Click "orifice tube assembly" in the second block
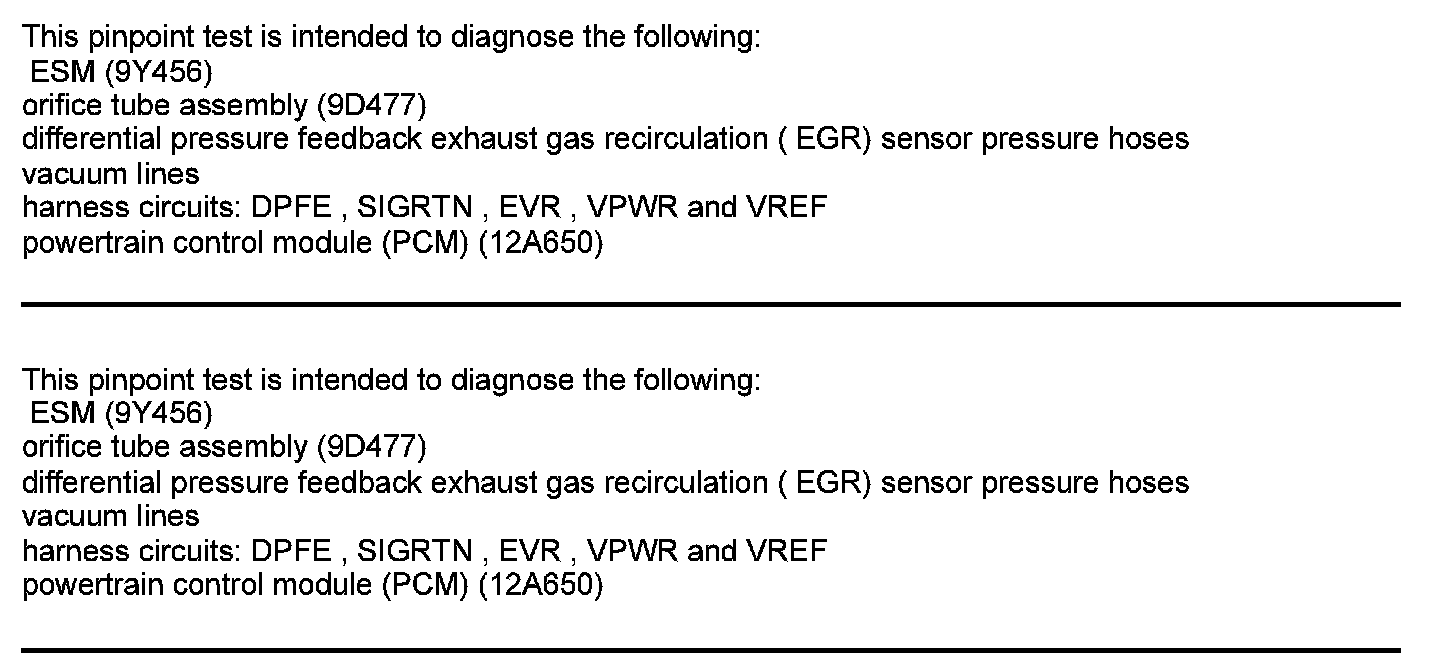 [165, 448]
